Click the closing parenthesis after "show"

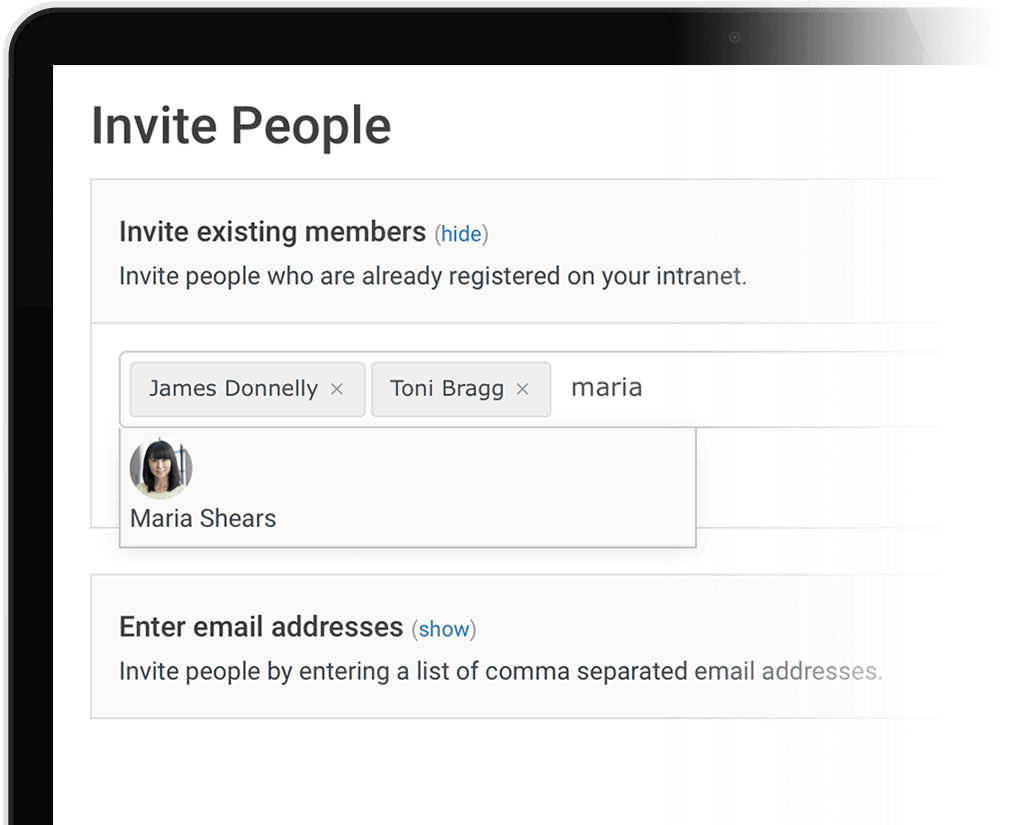coord(474,630)
